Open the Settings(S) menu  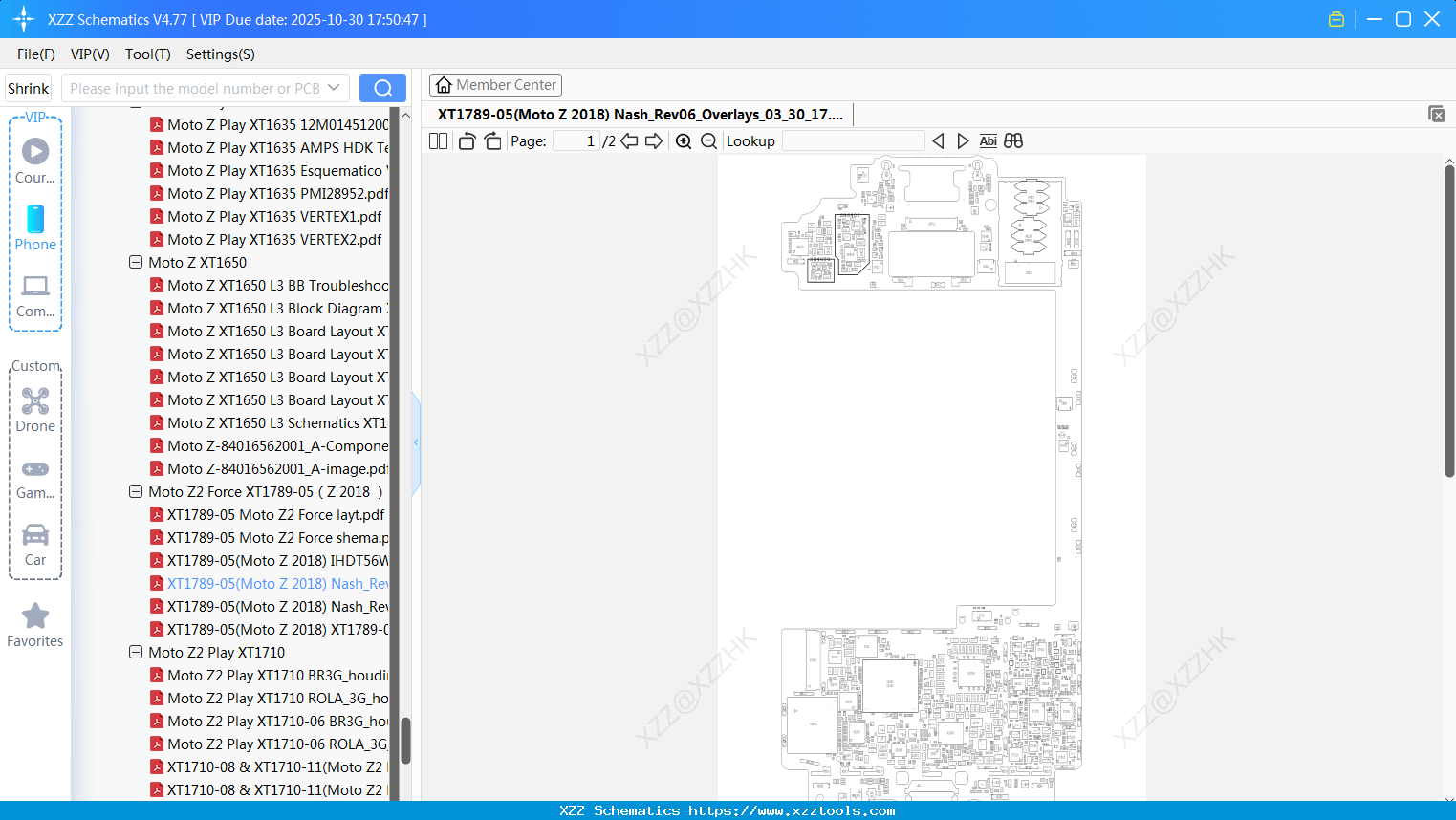point(221,54)
